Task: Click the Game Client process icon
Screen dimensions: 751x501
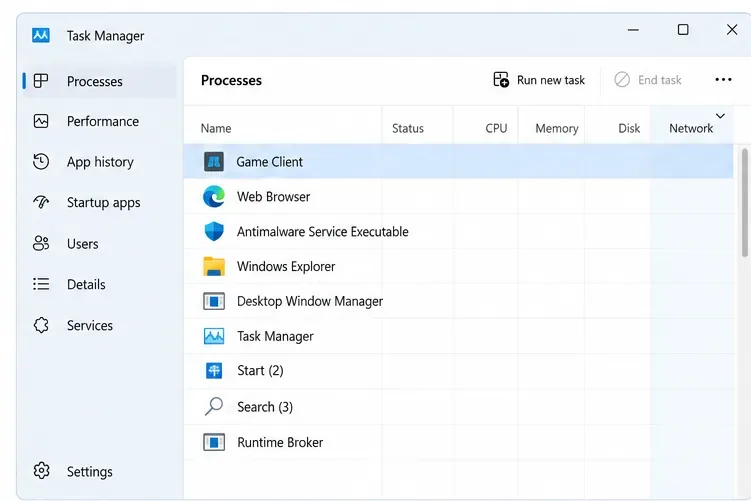Action: pyautogui.click(x=214, y=162)
